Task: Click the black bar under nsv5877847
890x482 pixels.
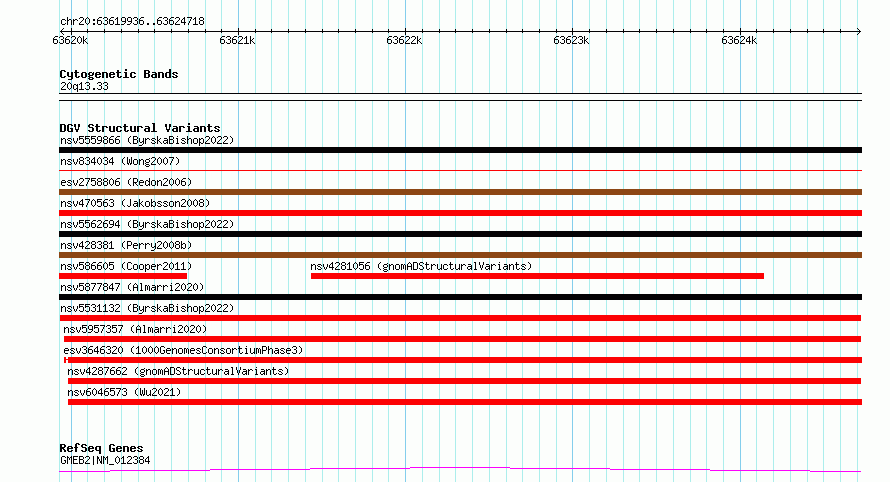Action: pos(460,297)
